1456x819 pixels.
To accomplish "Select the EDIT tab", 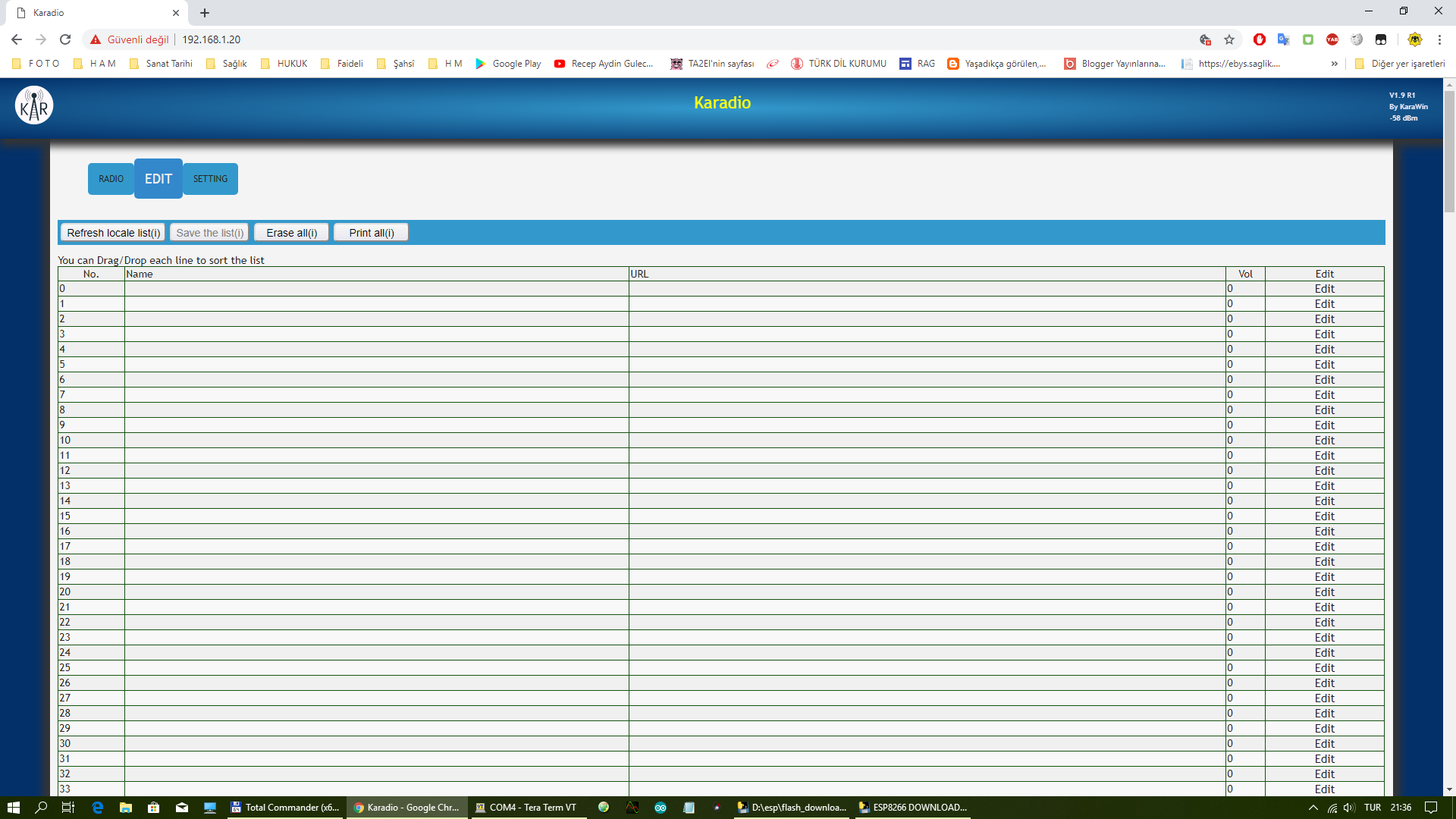I will 158,179.
